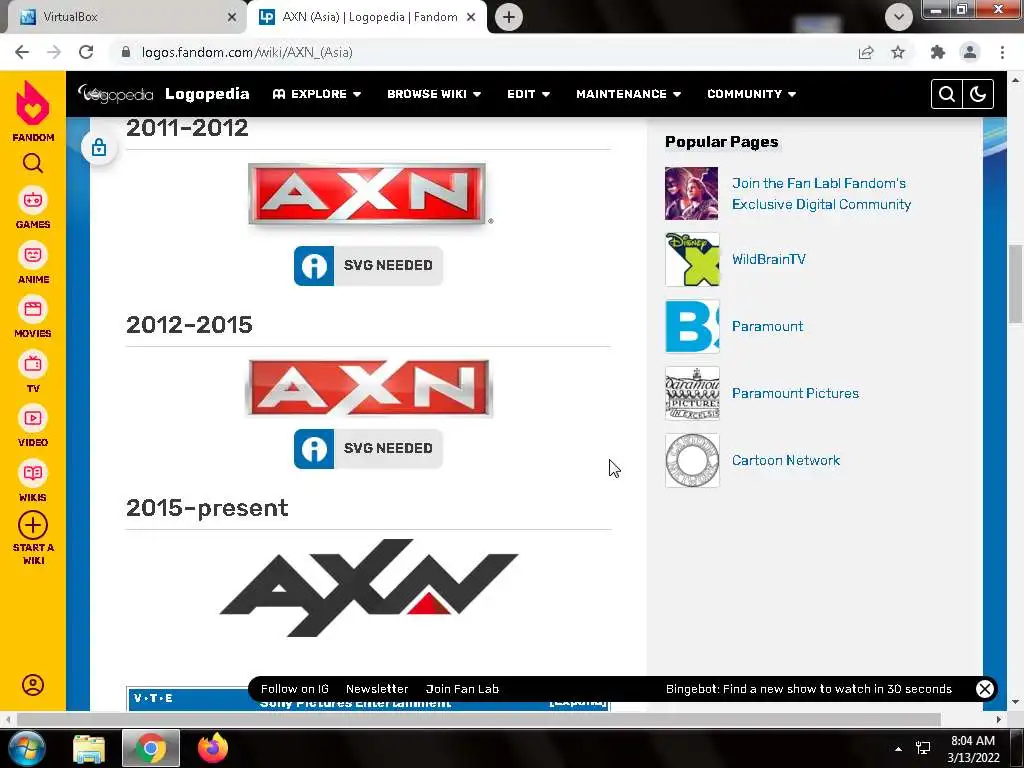Open the 2015-present AXN logo image
The image size is (1024, 768).
tap(368, 587)
